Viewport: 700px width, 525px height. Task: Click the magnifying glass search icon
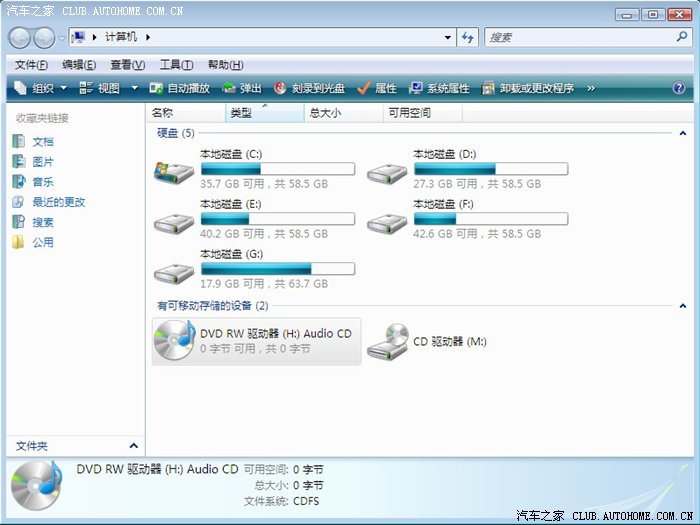681,37
